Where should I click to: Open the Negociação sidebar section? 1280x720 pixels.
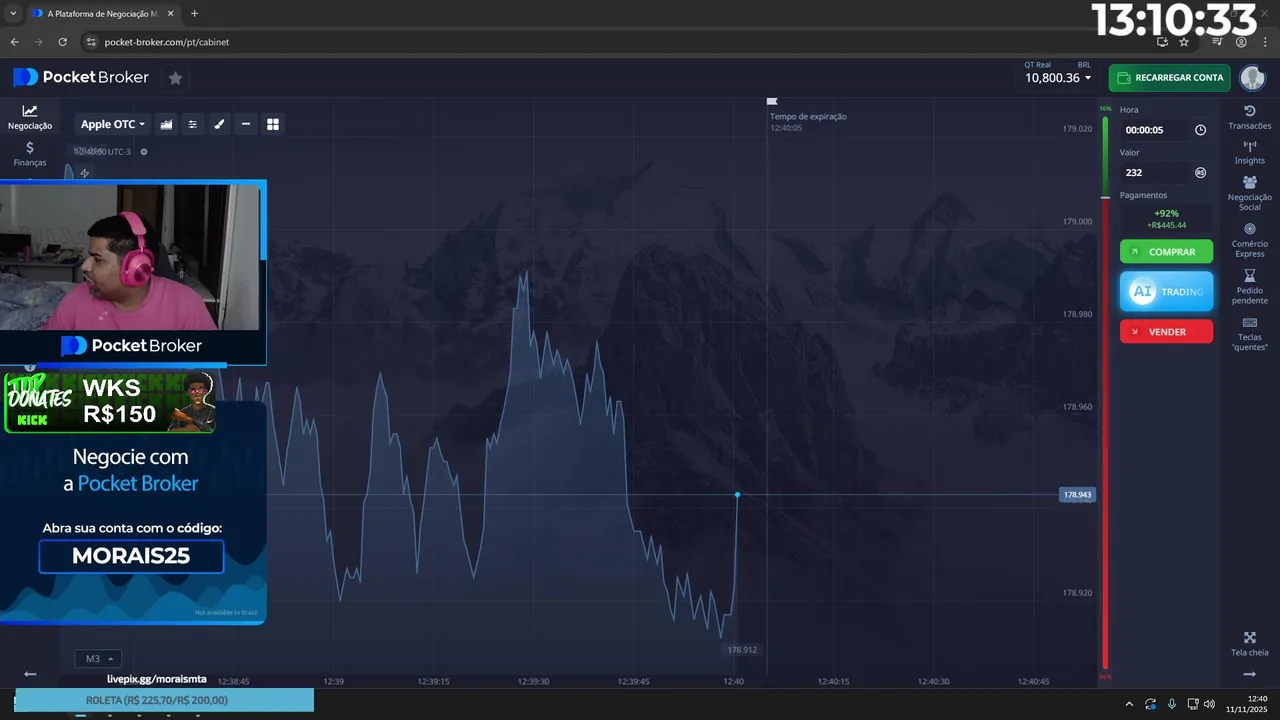[x=30, y=118]
